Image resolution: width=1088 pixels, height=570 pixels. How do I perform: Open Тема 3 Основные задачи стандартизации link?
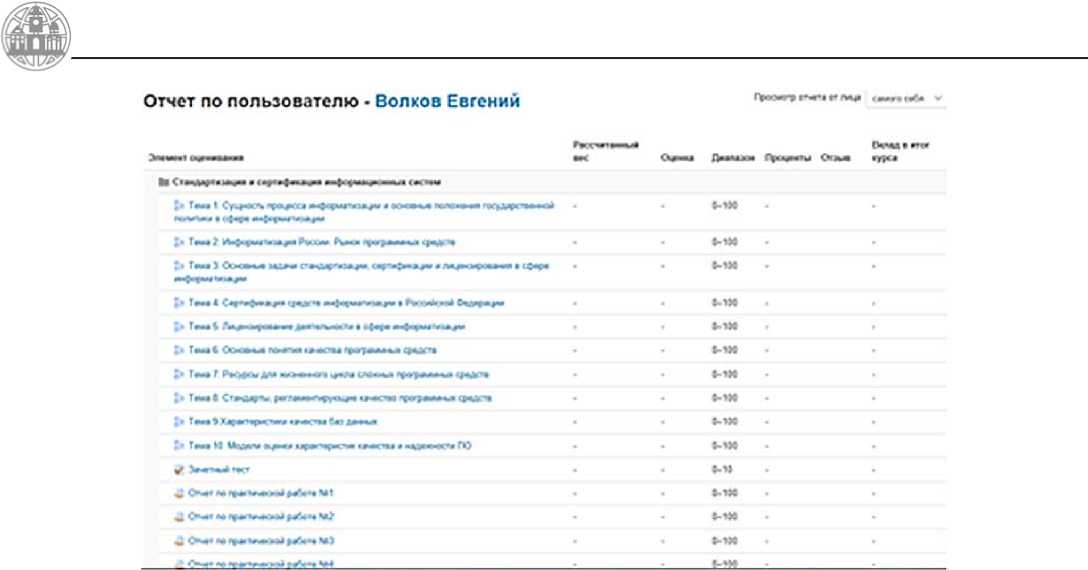[362, 271]
